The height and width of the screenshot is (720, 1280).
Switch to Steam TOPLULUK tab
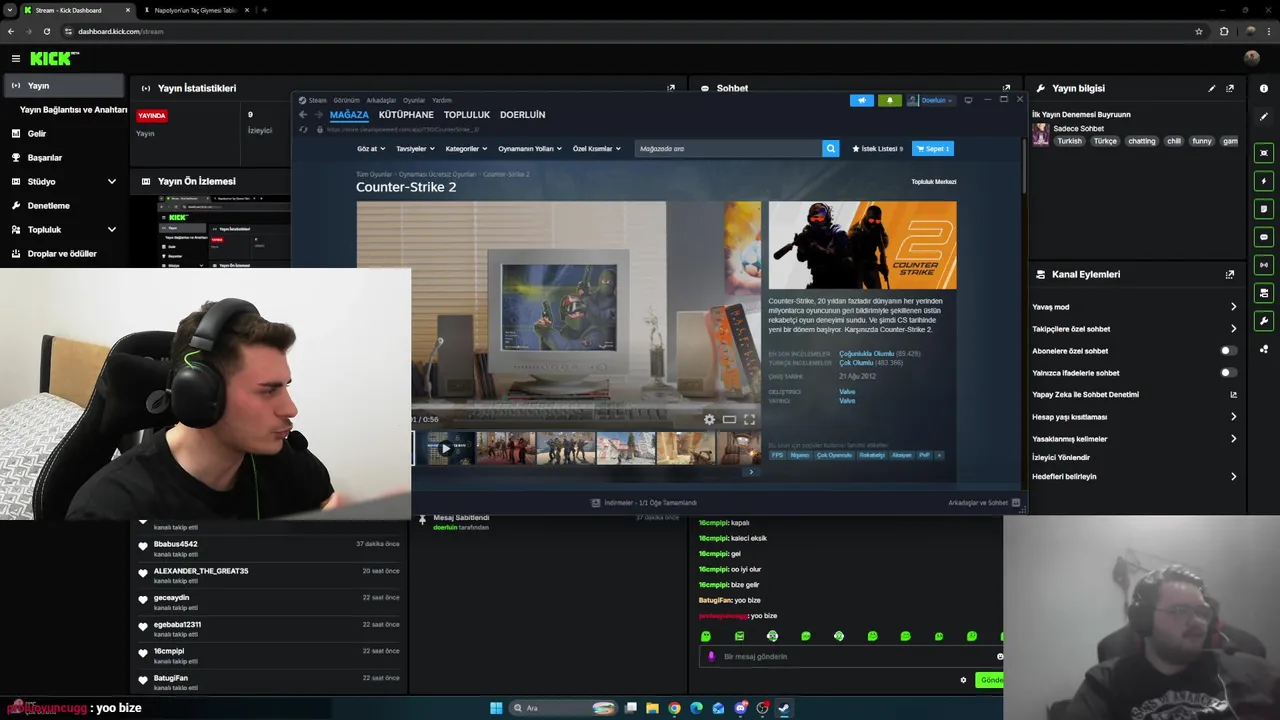tap(467, 115)
